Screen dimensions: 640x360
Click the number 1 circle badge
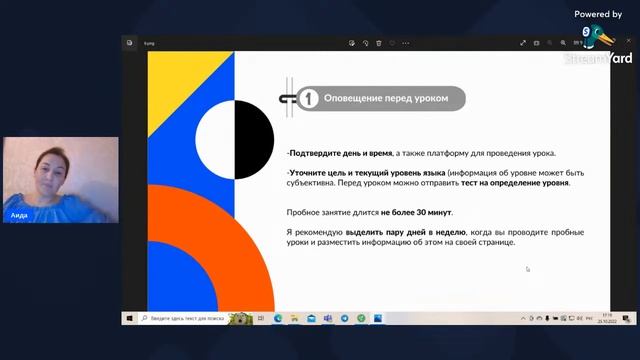(308, 99)
